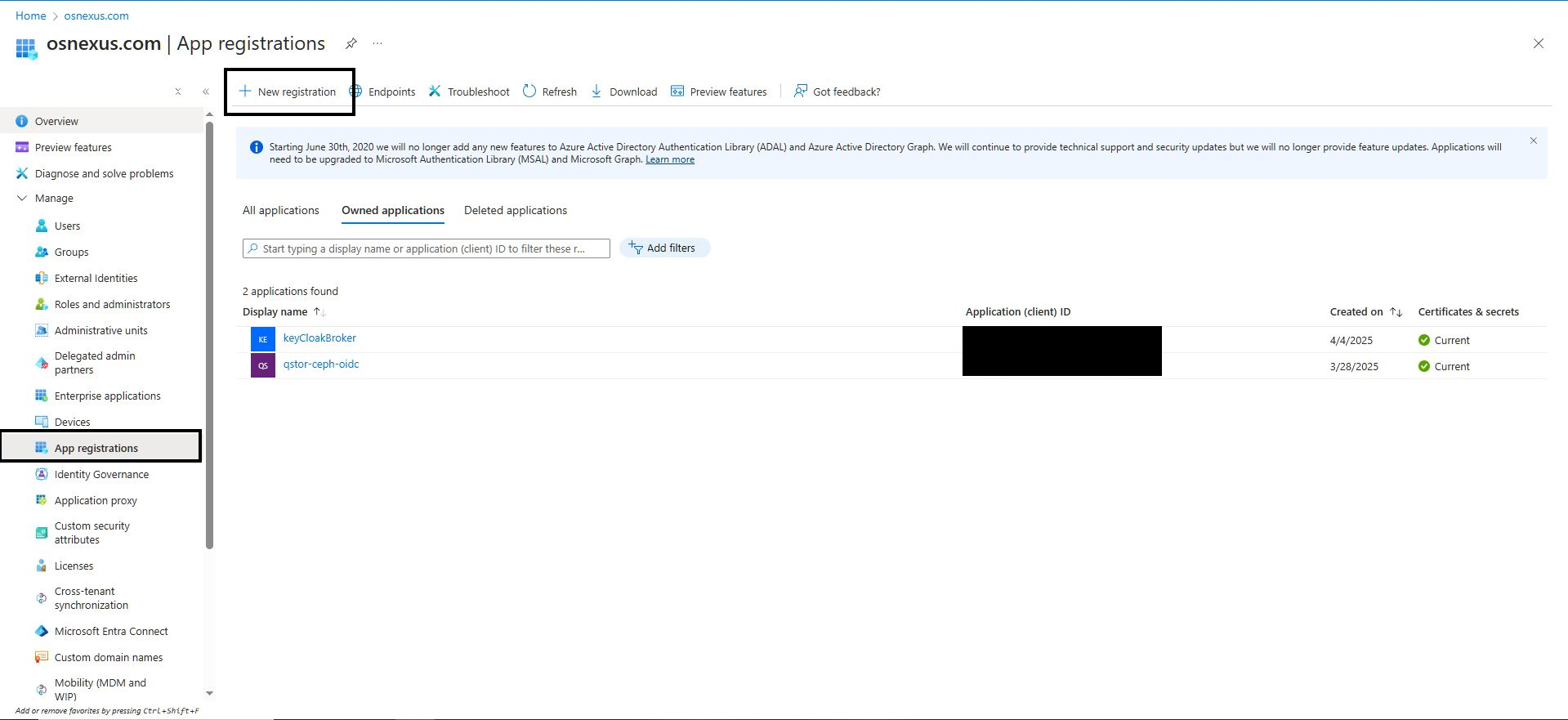Image resolution: width=1568 pixels, height=720 pixels.
Task: Collapse the sidebar with double chevron
Action: (206, 92)
